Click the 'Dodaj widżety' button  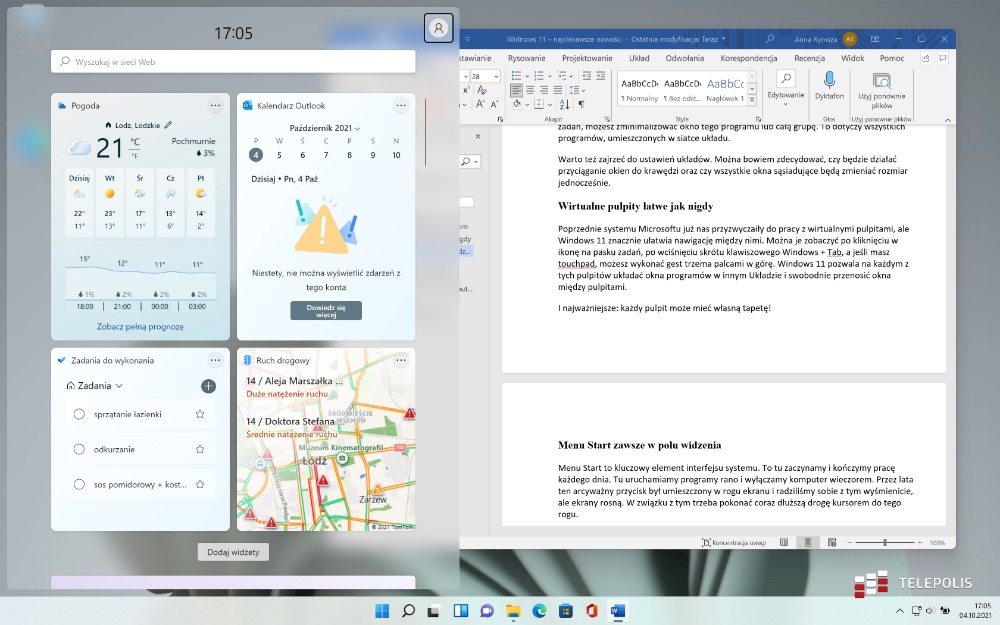tap(233, 552)
